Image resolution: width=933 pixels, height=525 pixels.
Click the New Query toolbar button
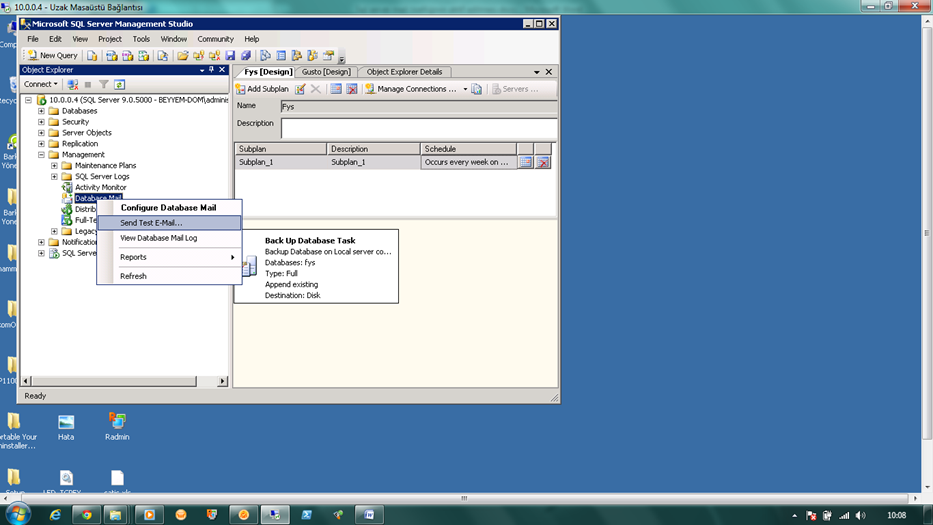[52, 55]
